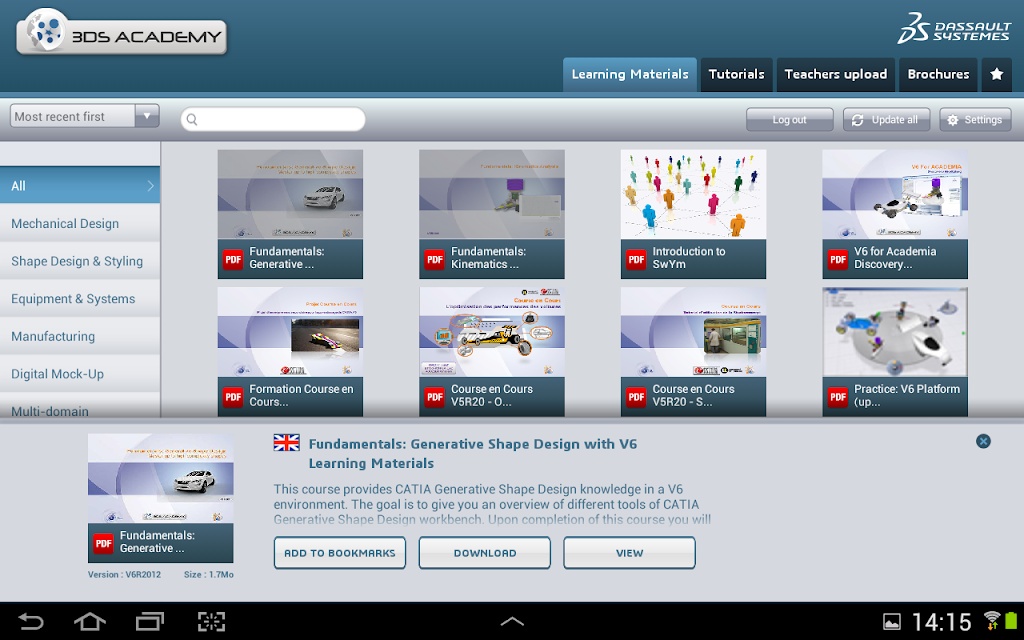The width and height of the screenshot is (1024, 640).
Task: Open the Teachers upload tab
Action: 836,74
